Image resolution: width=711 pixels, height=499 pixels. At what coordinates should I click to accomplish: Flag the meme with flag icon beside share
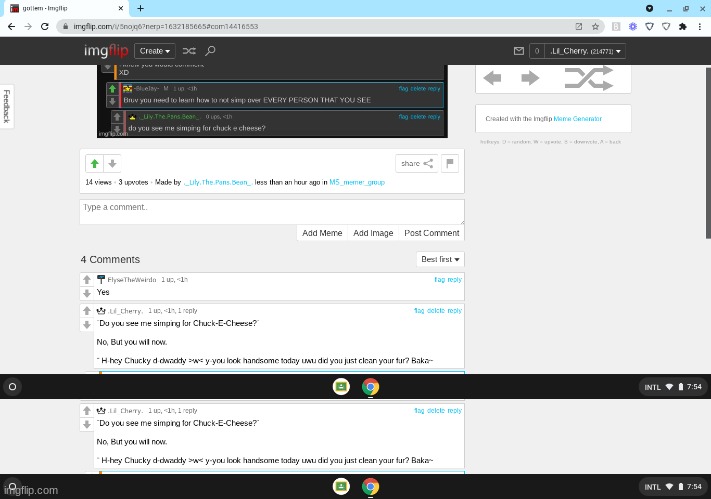click(450, 164)
